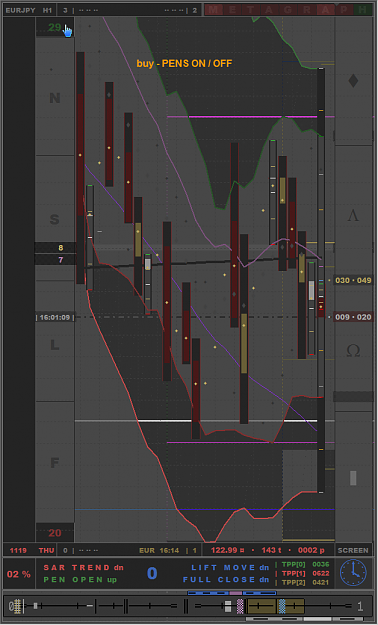Click the EUR 16:14 time readout

(x=160, y=550)
